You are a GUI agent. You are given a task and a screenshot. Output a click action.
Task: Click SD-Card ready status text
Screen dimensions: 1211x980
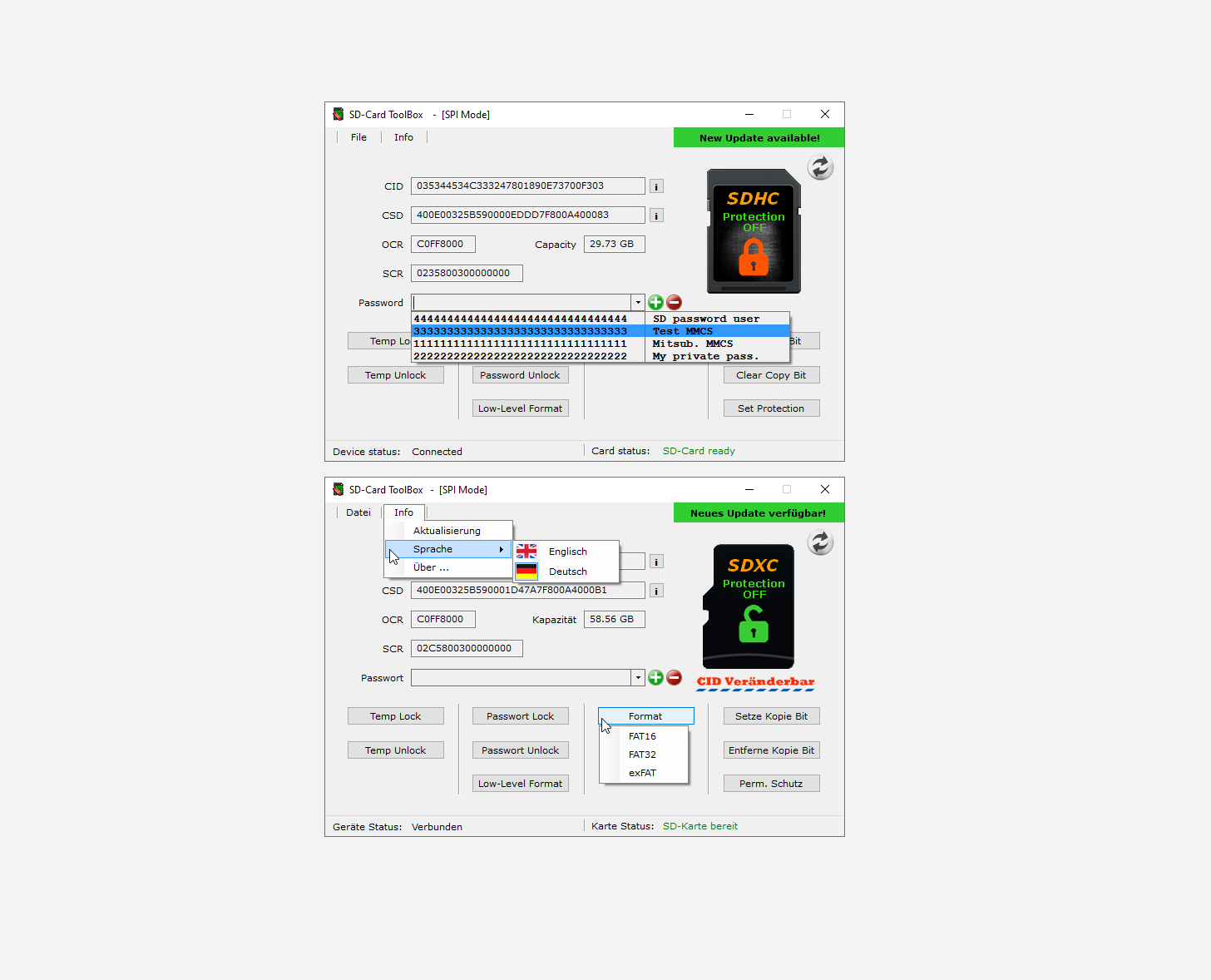click(699, 451)
